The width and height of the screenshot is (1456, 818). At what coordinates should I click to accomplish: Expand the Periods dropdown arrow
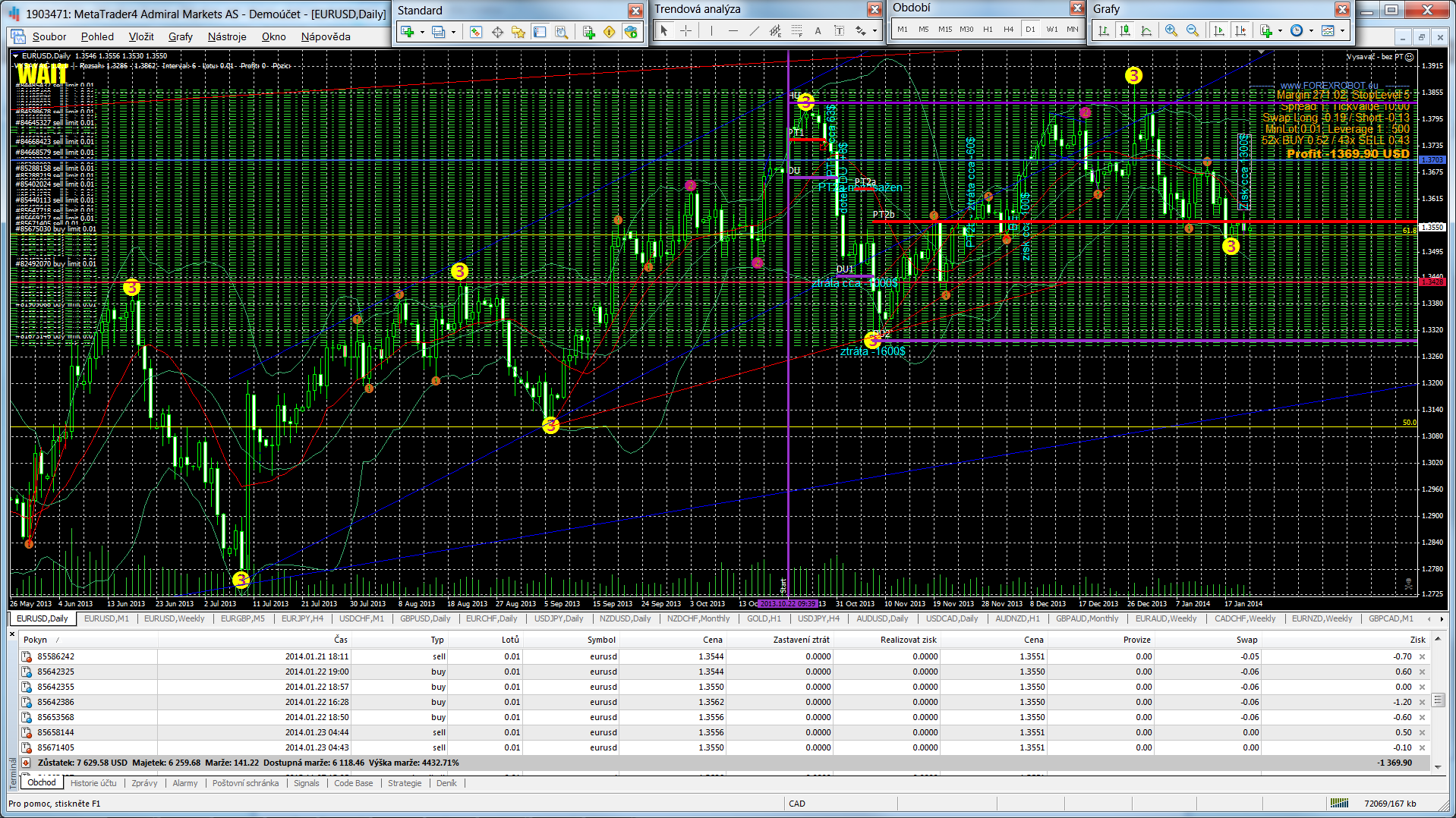click(1311, 31)
